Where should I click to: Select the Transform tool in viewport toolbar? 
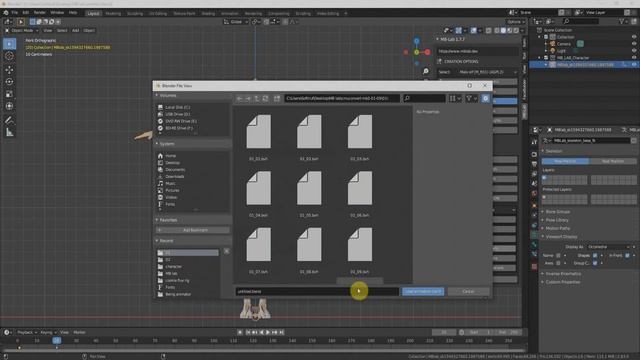point(9,106)
